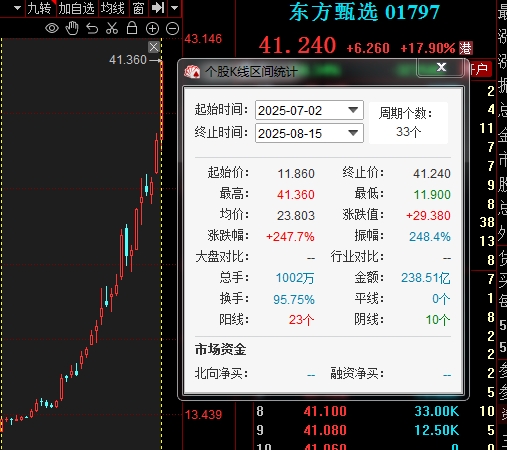Click the 周期个数 33个 box

(x=408, y=123)
